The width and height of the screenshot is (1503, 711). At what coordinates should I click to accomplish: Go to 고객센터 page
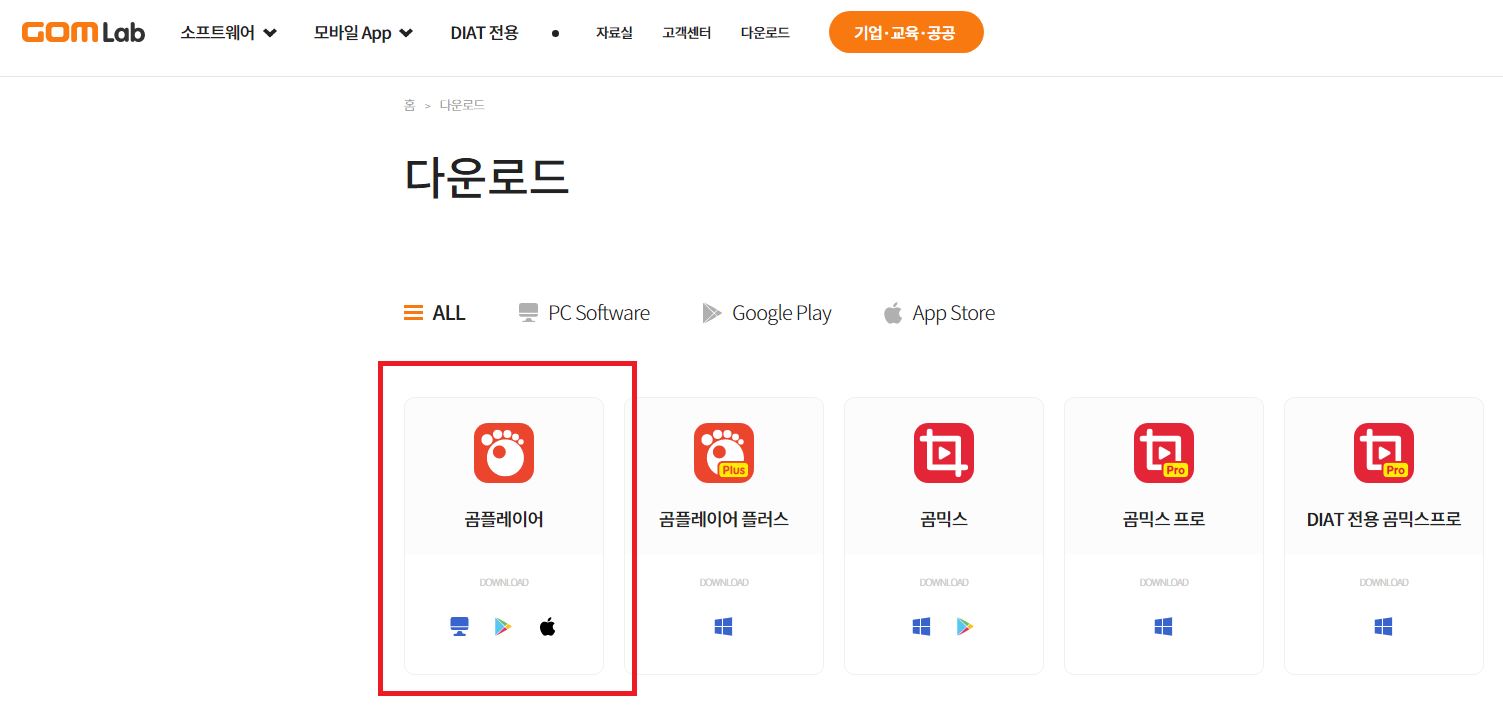pyautogui.click(x=686, y=33)
